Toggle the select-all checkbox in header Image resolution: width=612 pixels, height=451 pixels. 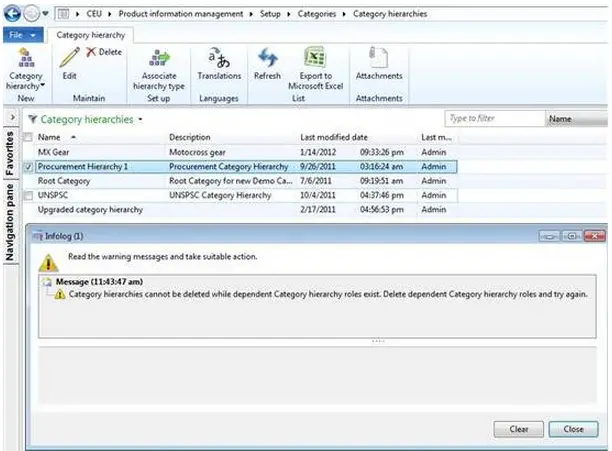(28, 137)
